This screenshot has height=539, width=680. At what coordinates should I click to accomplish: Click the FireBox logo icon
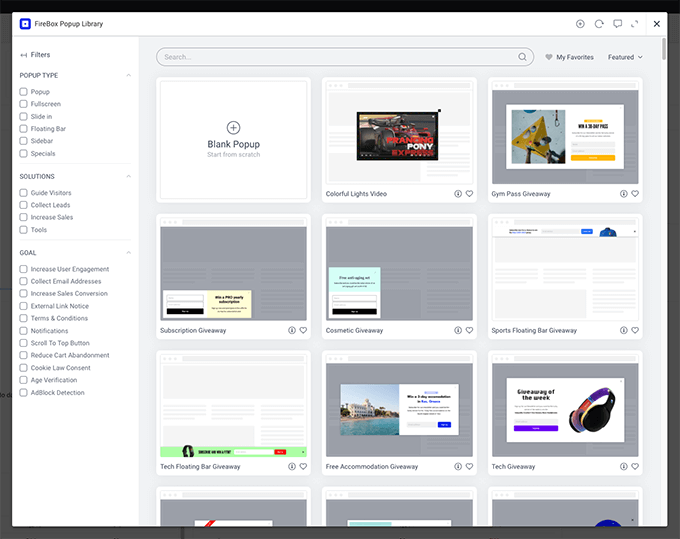[25, 24]
